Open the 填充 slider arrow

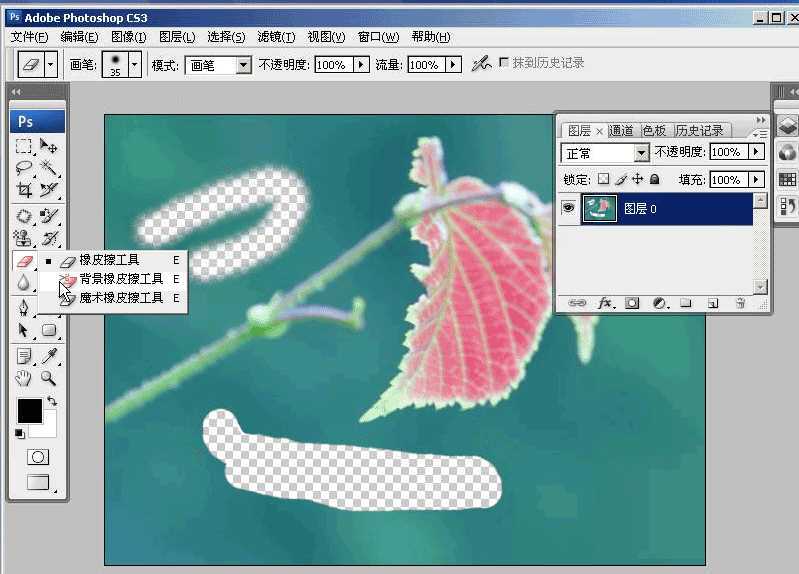[756, 179]
